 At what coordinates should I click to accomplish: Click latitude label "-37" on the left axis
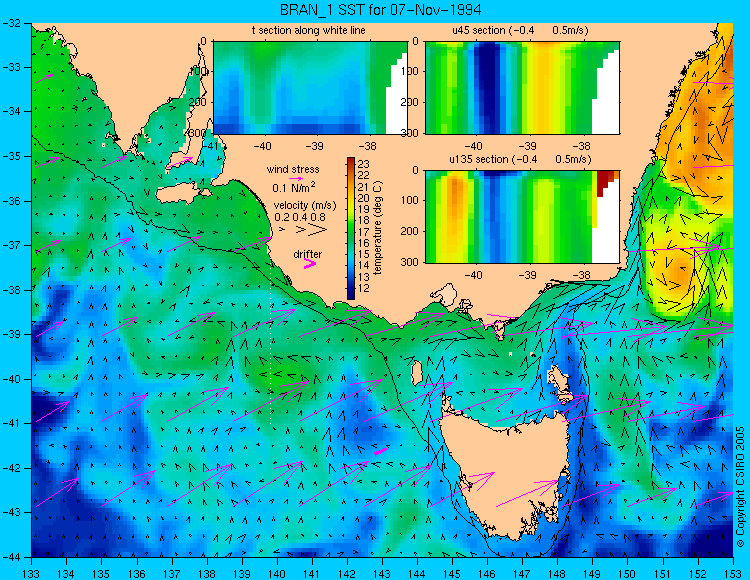[x=12, y=245]
